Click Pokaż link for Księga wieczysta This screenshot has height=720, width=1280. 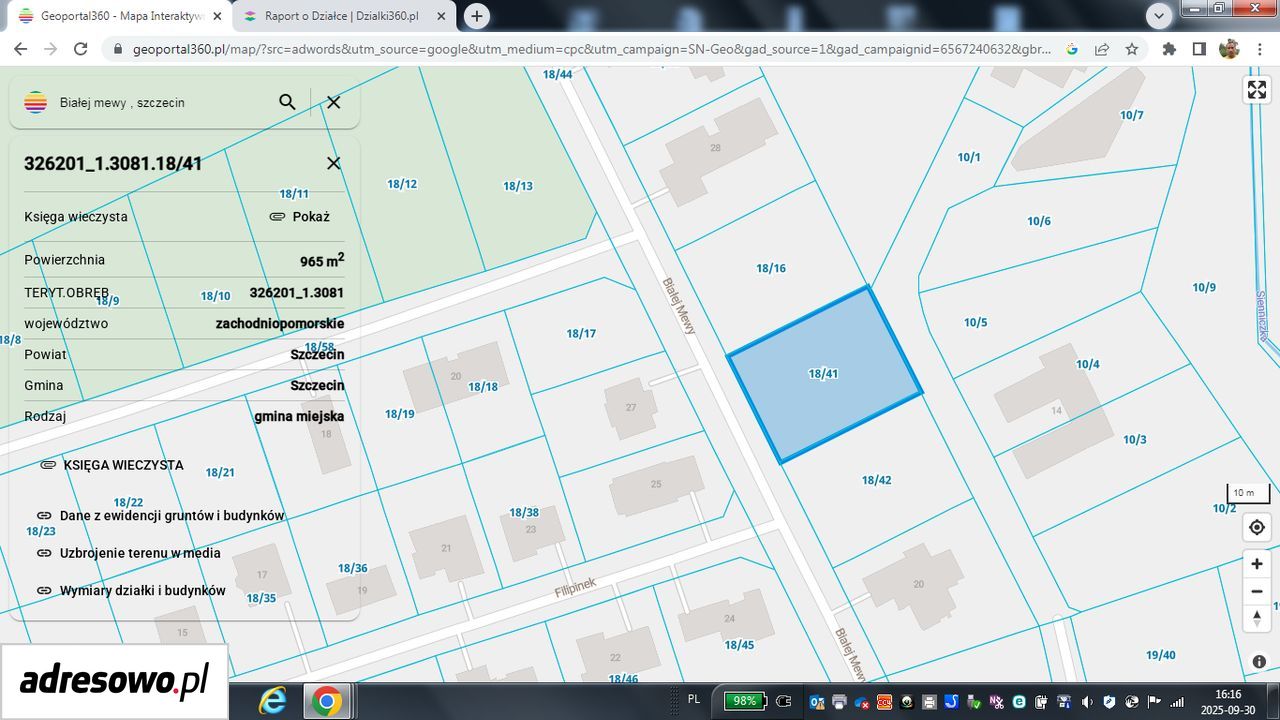(299, 216)
